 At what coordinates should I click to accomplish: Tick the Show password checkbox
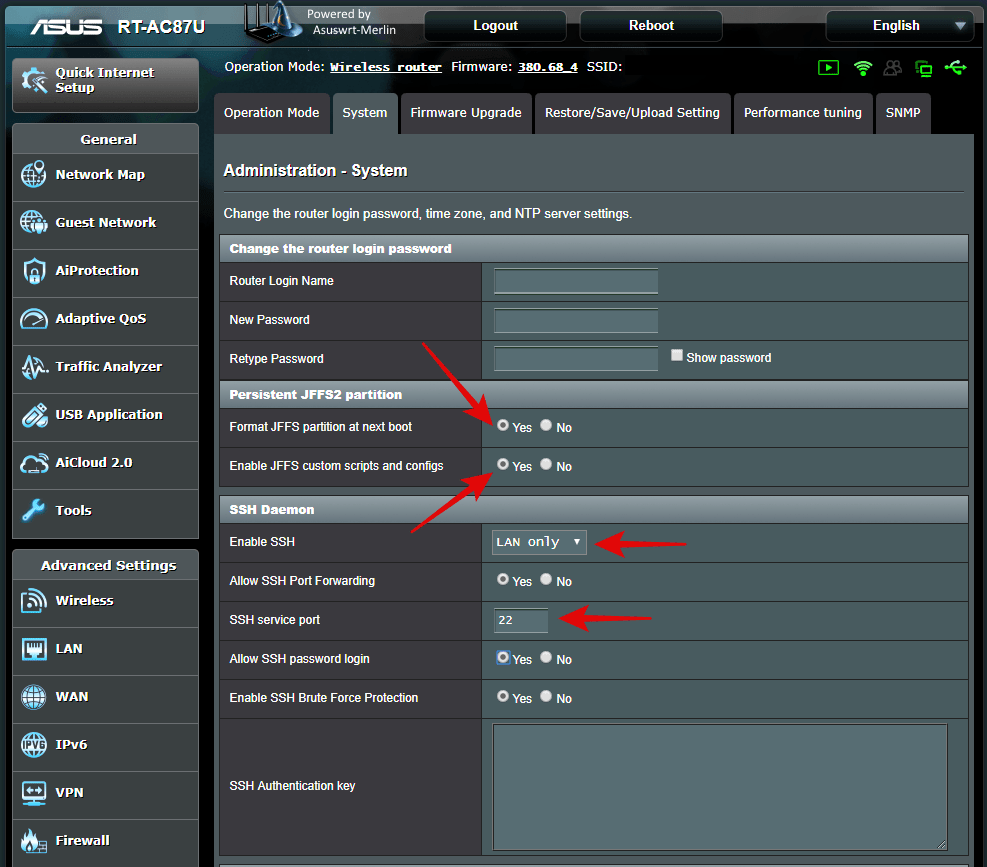coord(677,355)
